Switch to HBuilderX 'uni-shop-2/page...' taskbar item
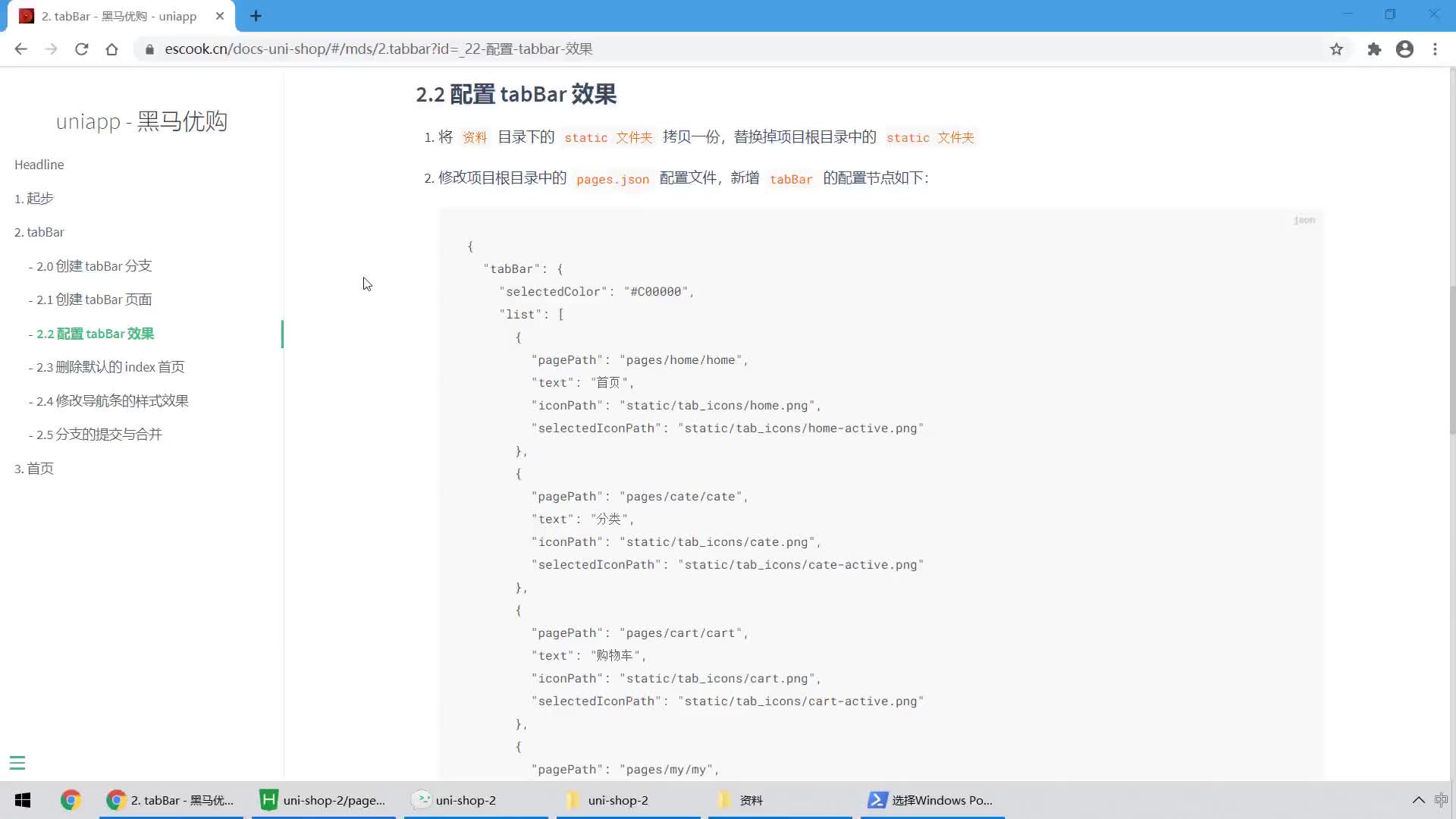Image resolution: width=1456 pixels, height=819 pixels. pyautogui.click(x=324, y=800)
